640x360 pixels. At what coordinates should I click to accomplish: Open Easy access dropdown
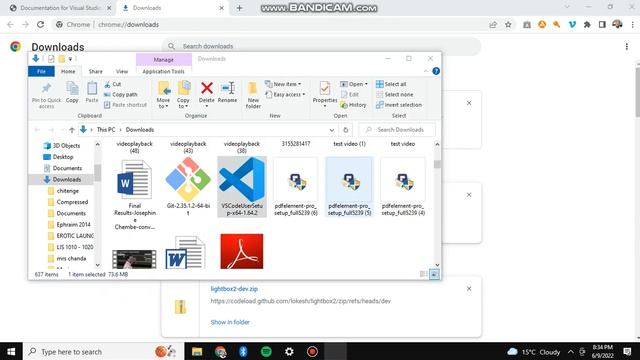tap(285, 94)
